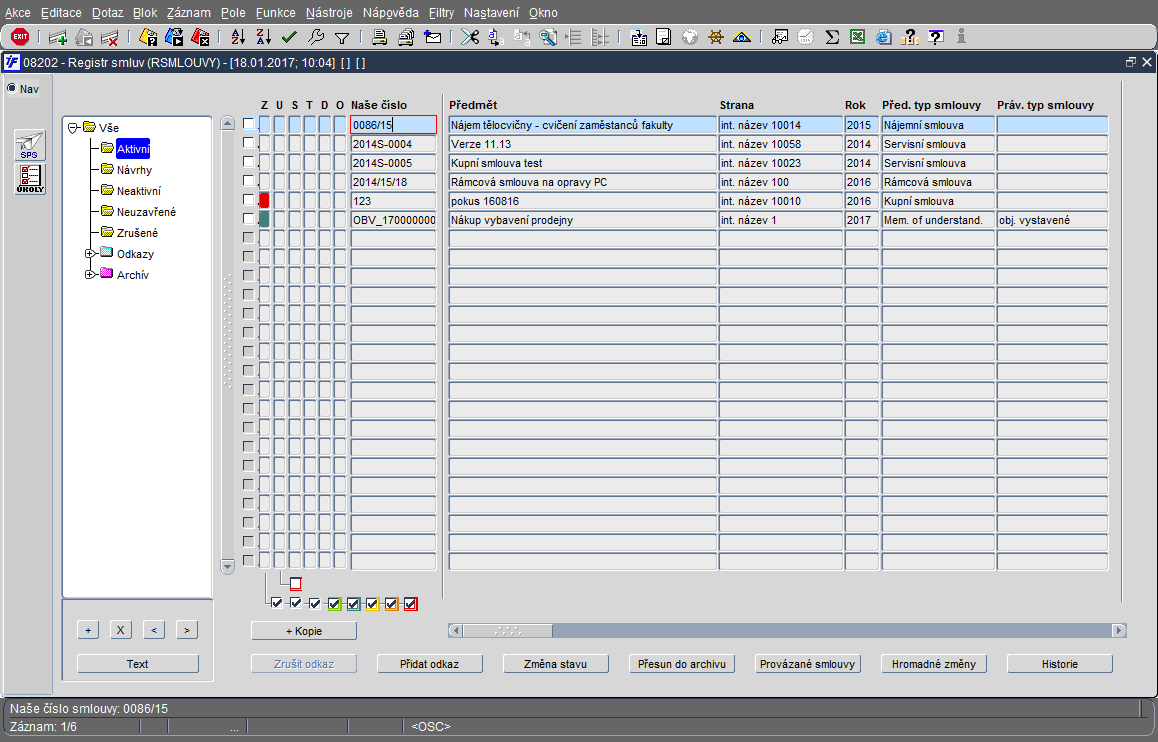Viewport: 1158px width, 742px height.
Task: Click the Historie button
Action: pos(1060,664)
